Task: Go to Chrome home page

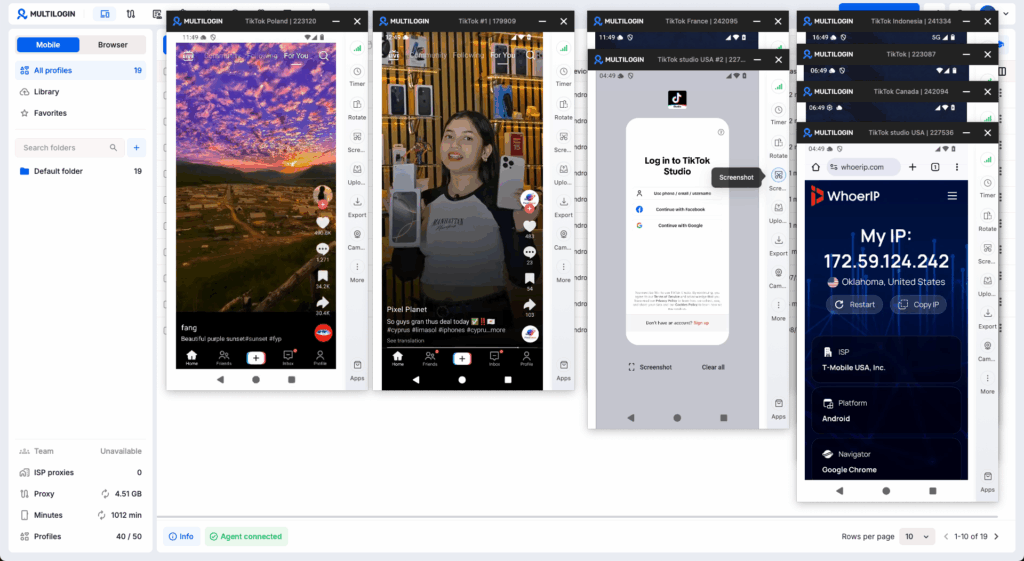Action: pos(816,167)
